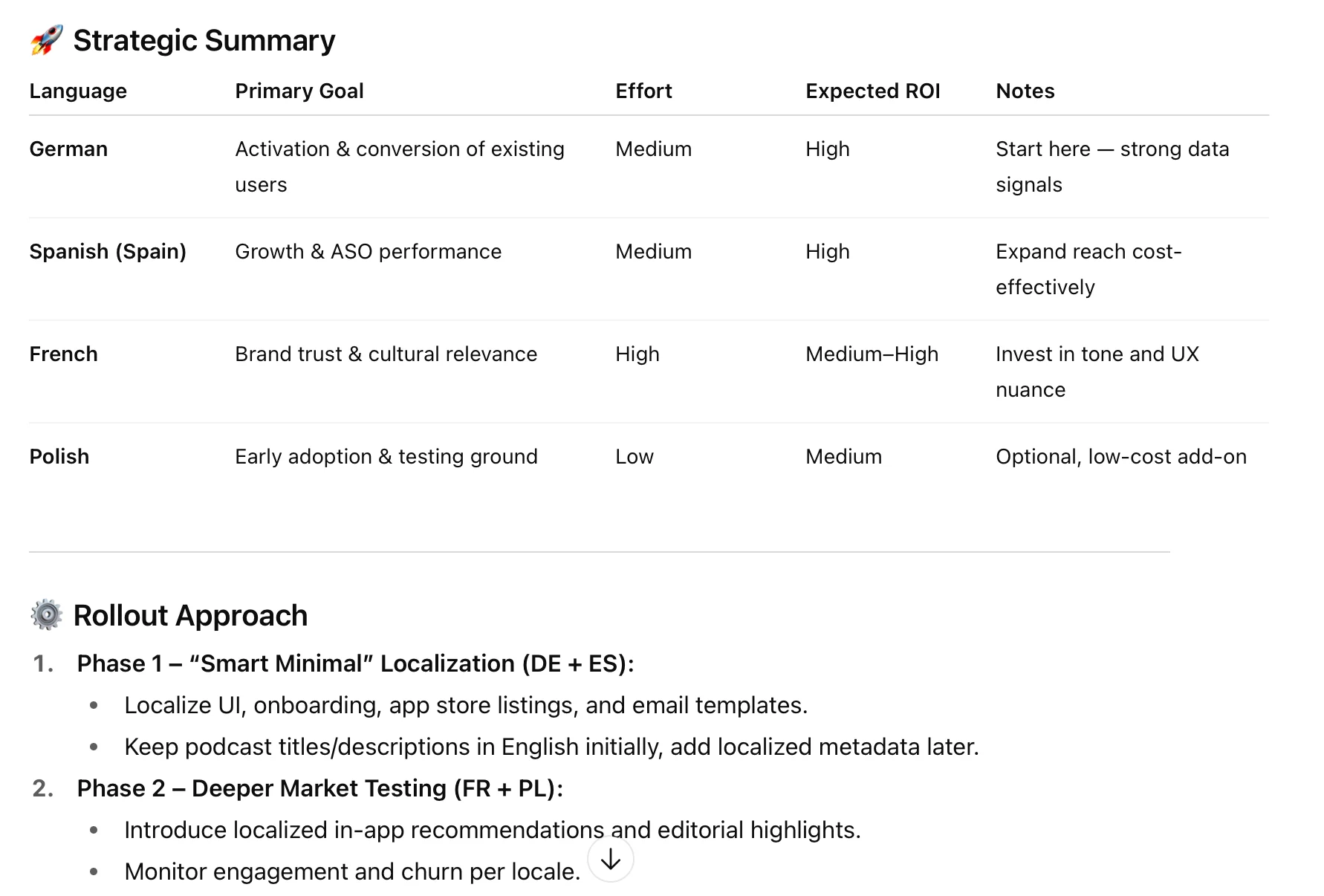This screenshot has width=1324, height=896.
Task: Click the Medium–High ROI cell
Action: [x=872, y=354]
